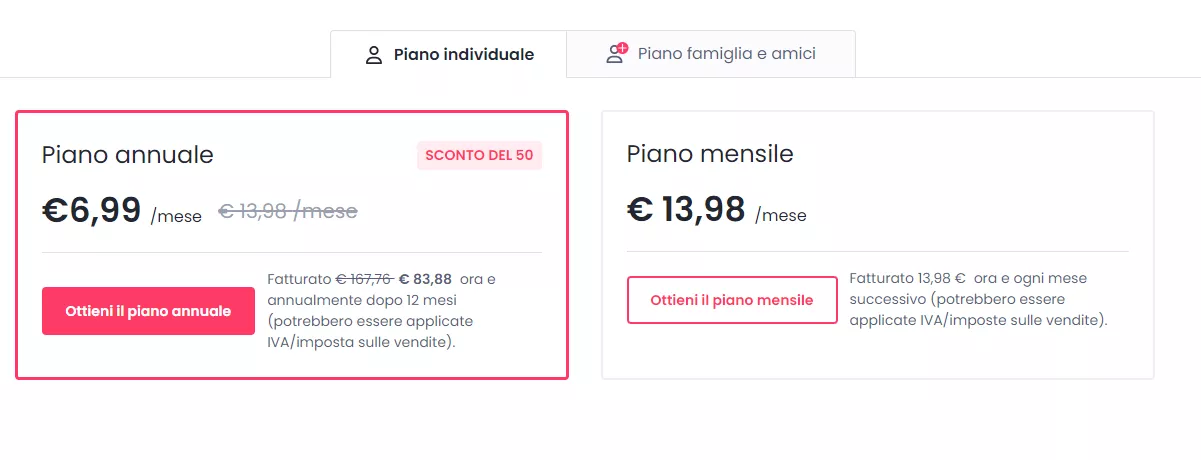1201x460 pixels.
Task: Select the Piano annuale heading
Action: (128, 154)
